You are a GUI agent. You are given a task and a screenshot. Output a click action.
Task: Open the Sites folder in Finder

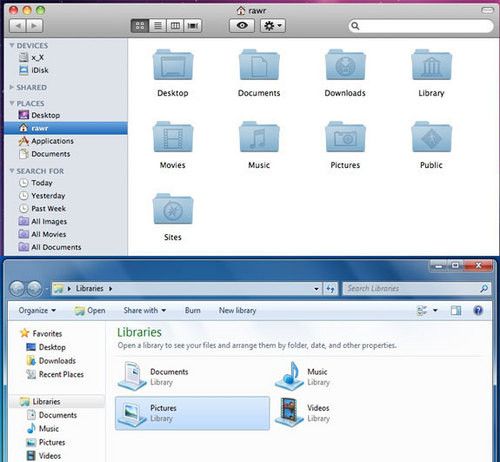[173, 209]
